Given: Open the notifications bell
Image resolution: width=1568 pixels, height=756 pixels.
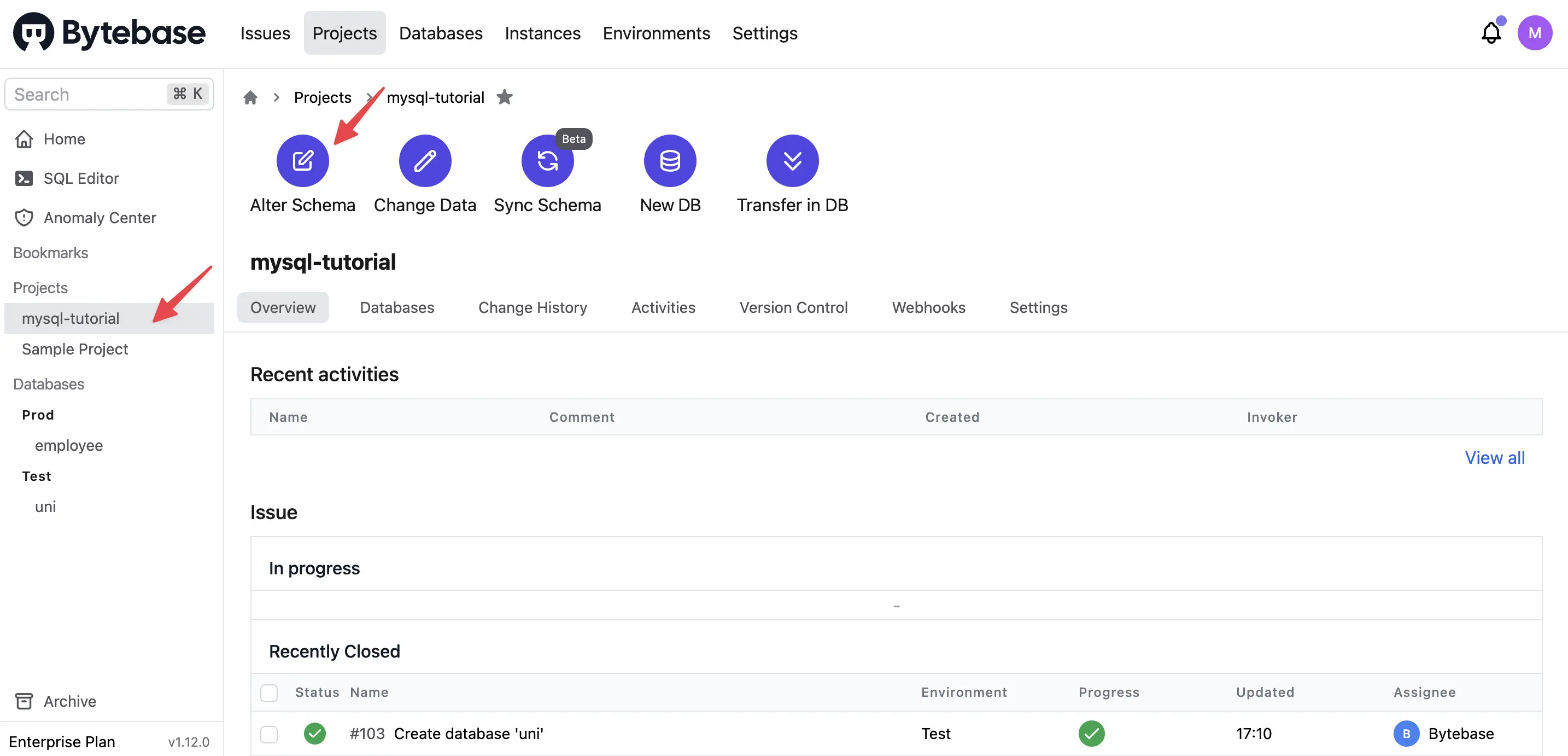Looking at the screenshot, I should (x=1491, y=32).
